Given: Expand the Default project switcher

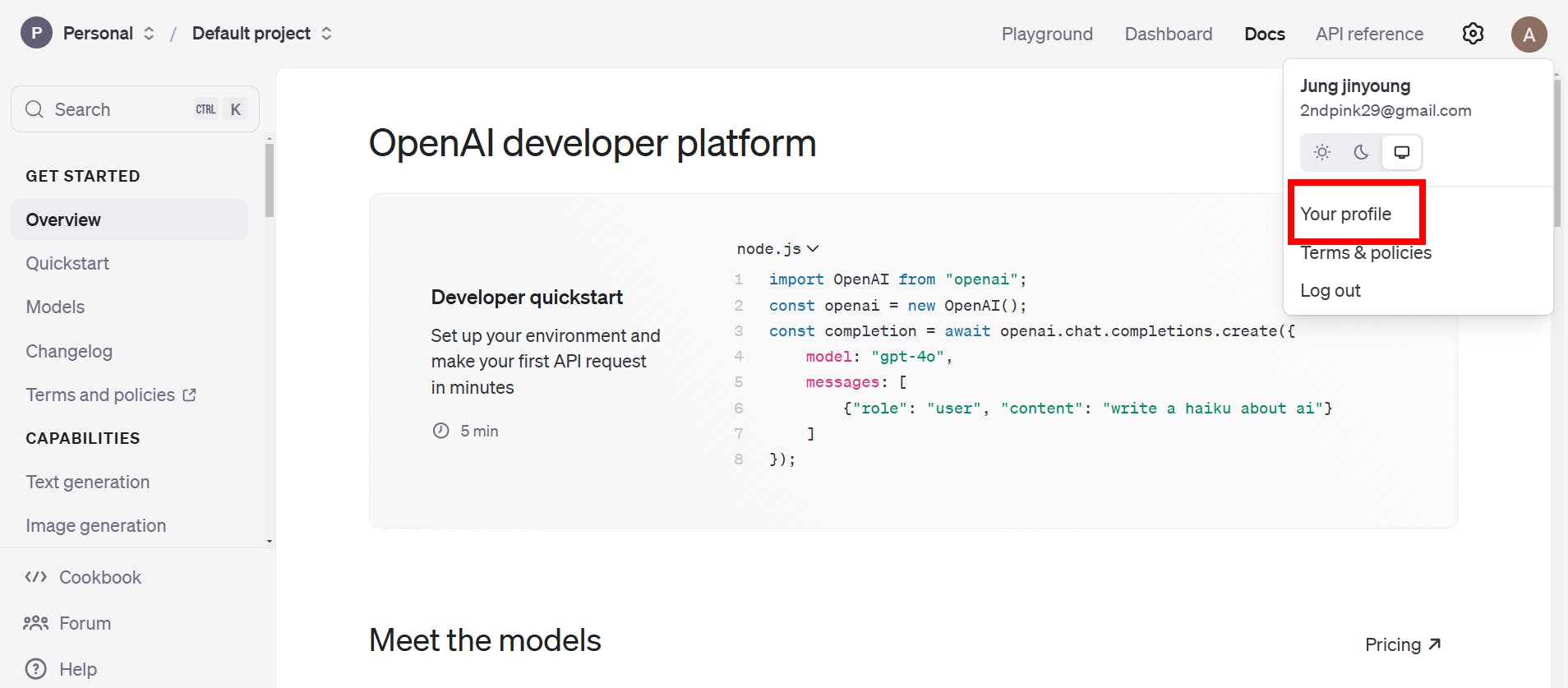Looking at the screenshot, I should [326, 34].
